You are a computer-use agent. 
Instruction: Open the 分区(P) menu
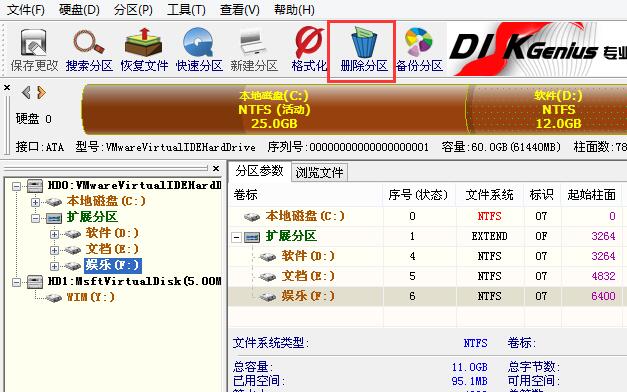click(133, 10)
